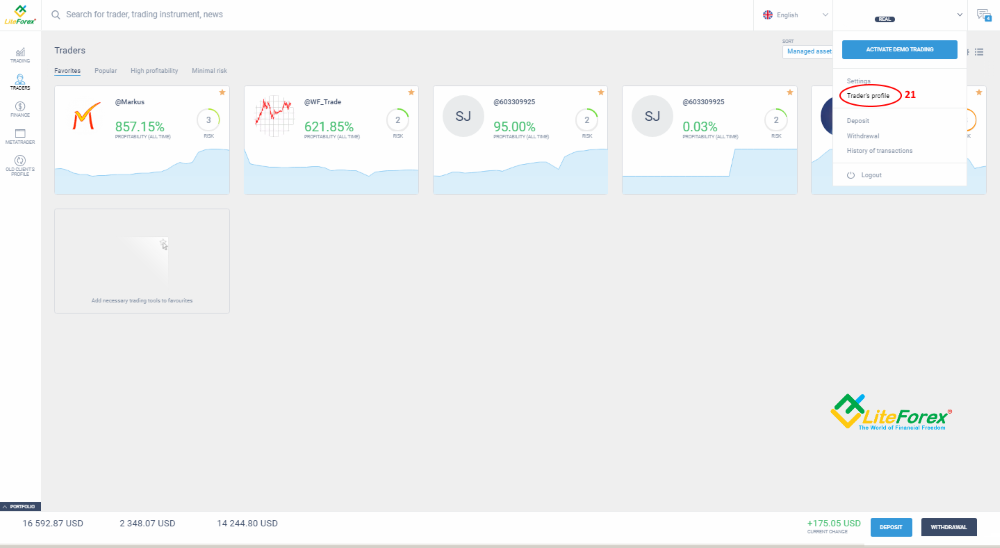Select the Popular tab
Image resolution: width=1000 pixels, height=548 pixels.
pyautogui.click(x=106, y=71)
